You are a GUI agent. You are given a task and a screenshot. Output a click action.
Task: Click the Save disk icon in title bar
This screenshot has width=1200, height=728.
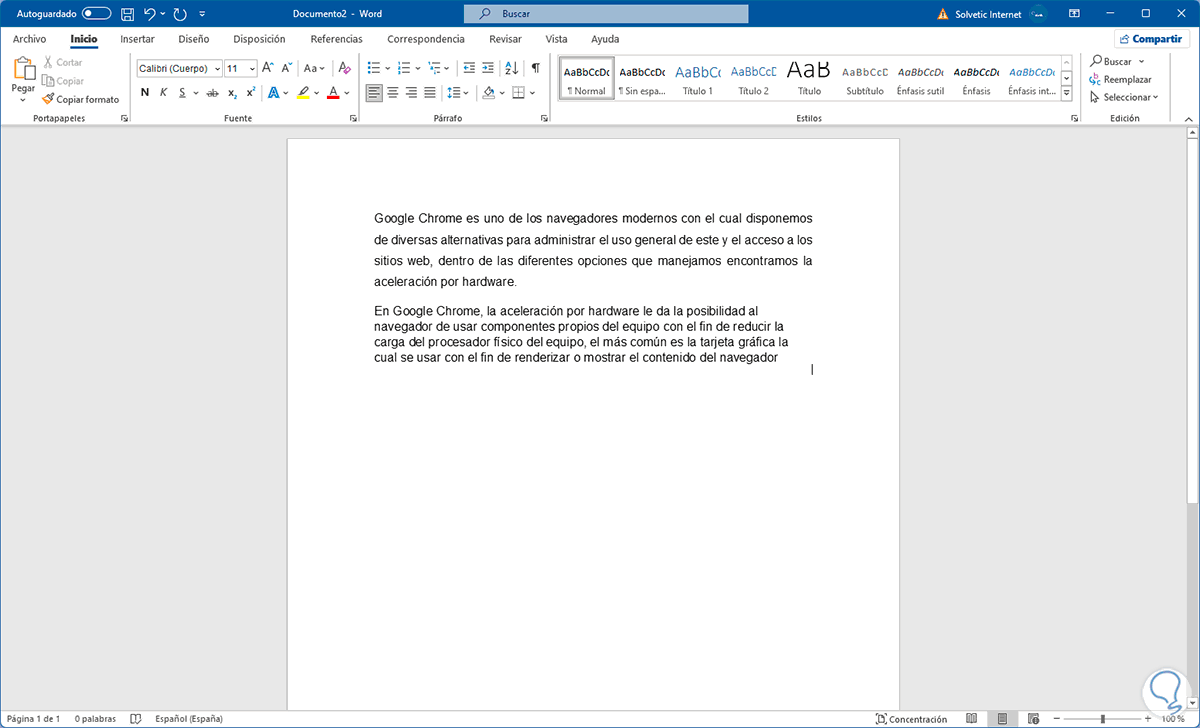pos(127,14)
